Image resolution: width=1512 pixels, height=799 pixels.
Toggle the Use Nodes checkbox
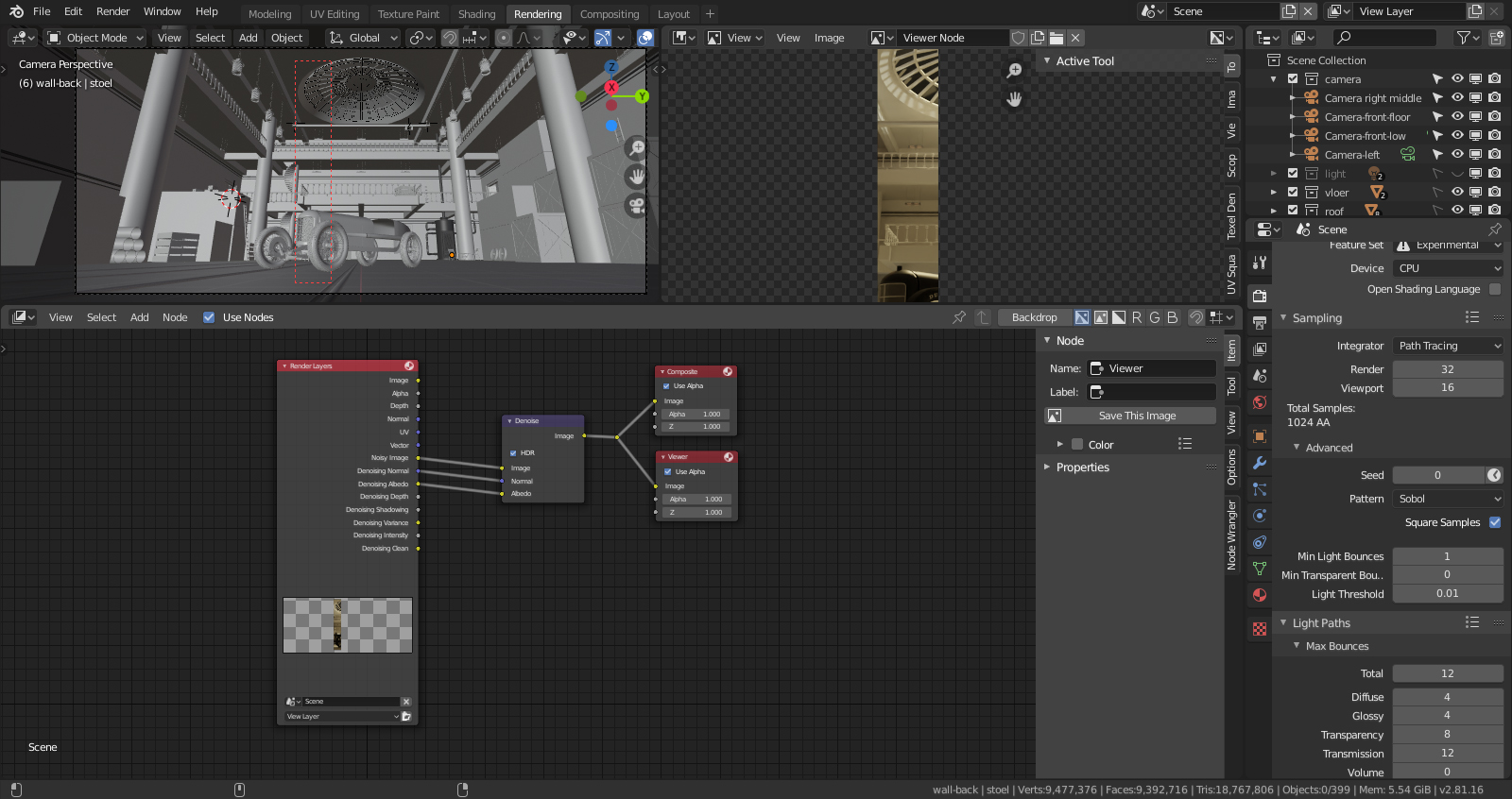[209, 317]
